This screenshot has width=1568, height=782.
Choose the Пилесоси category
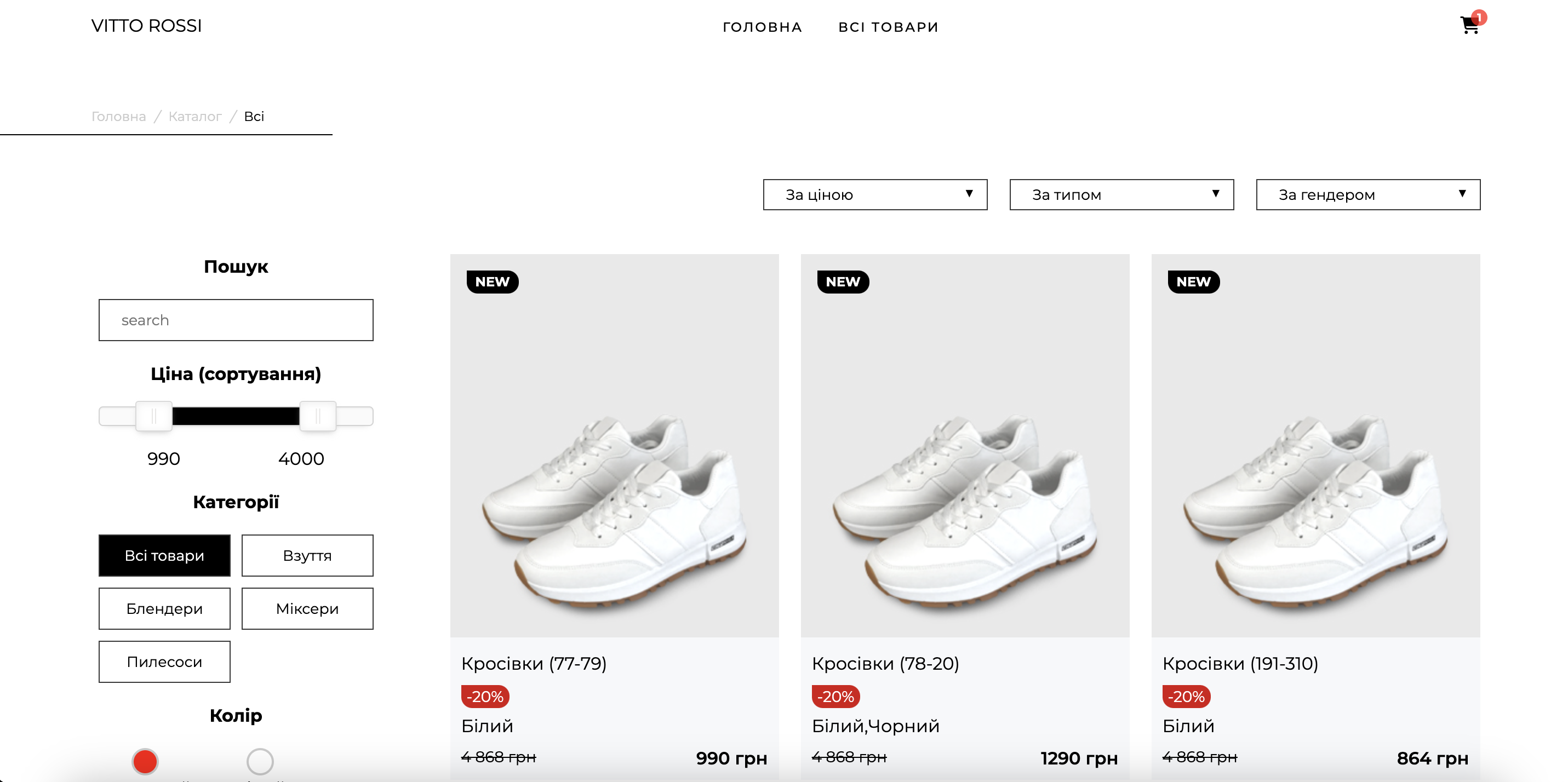[x=164, y=662]
